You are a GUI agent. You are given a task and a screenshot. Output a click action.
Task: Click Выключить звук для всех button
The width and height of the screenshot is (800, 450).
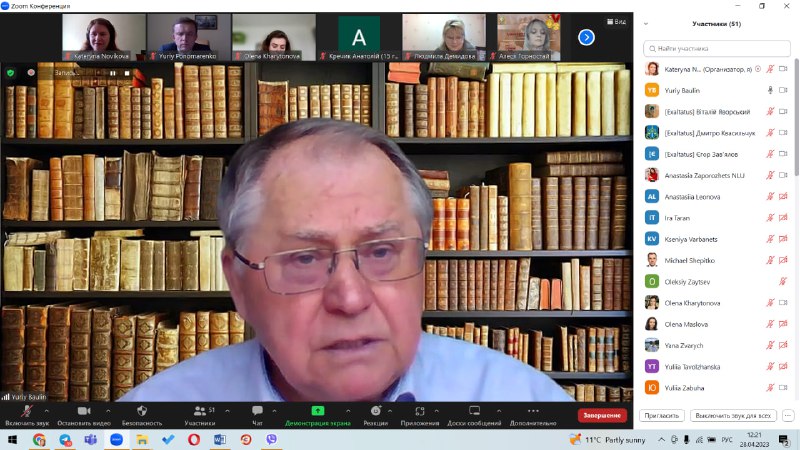[x=733, y=415]
